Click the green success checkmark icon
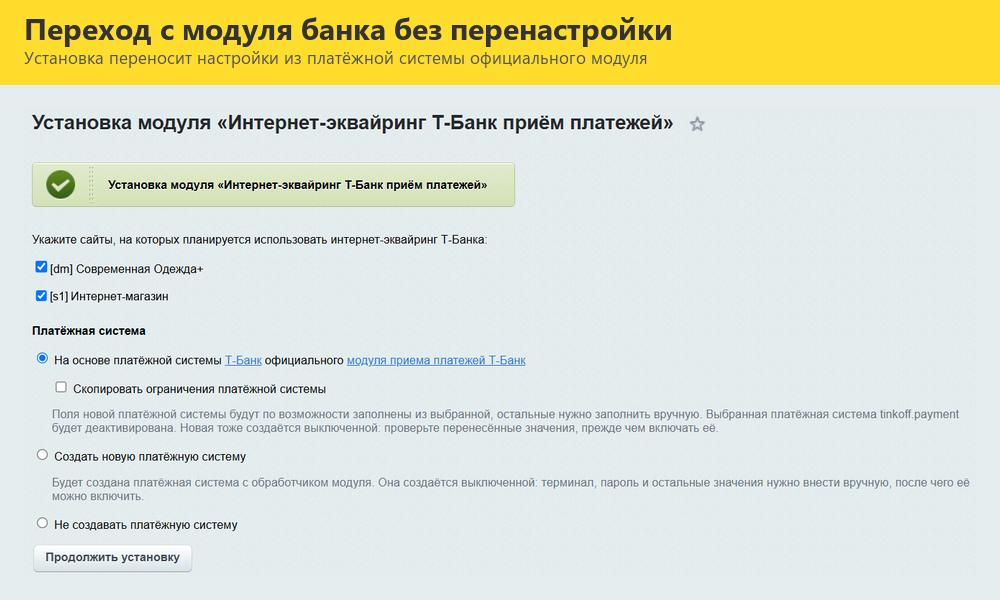 61,185
